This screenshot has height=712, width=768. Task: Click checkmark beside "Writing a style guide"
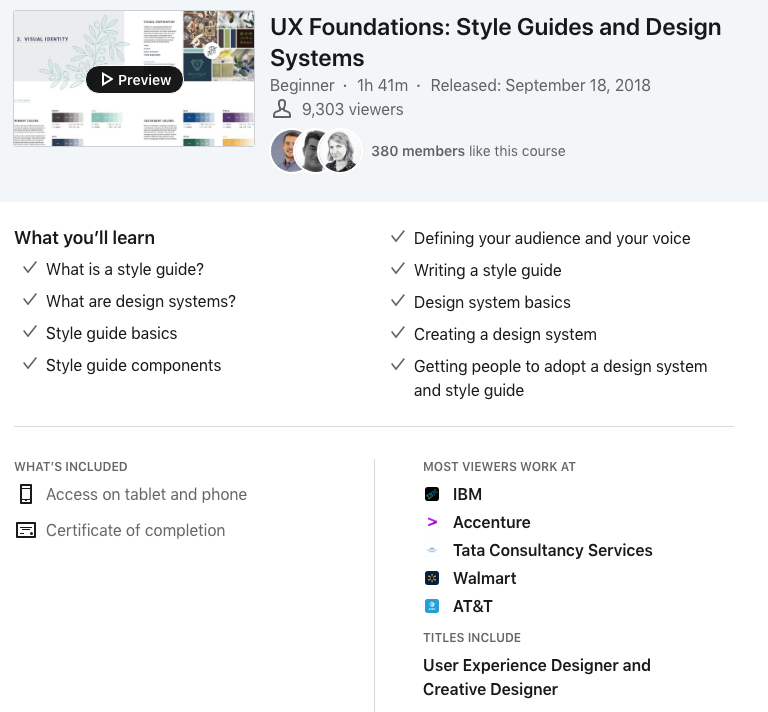[x=397, y=269]
